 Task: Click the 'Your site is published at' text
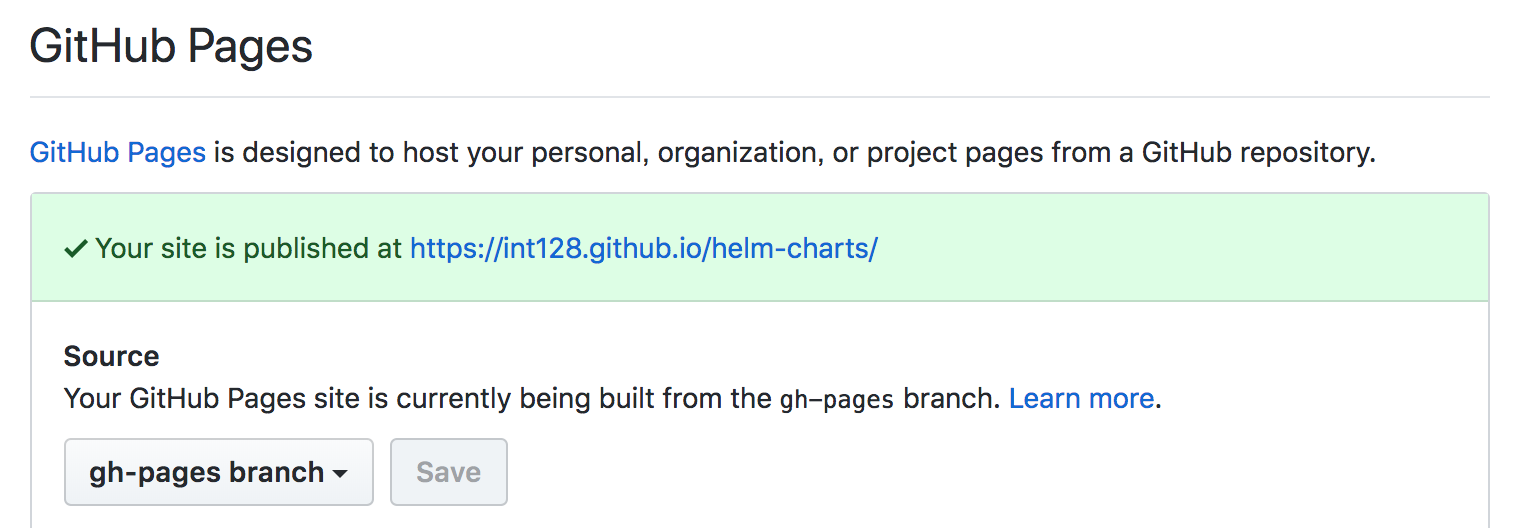click(x=249, y=248)
